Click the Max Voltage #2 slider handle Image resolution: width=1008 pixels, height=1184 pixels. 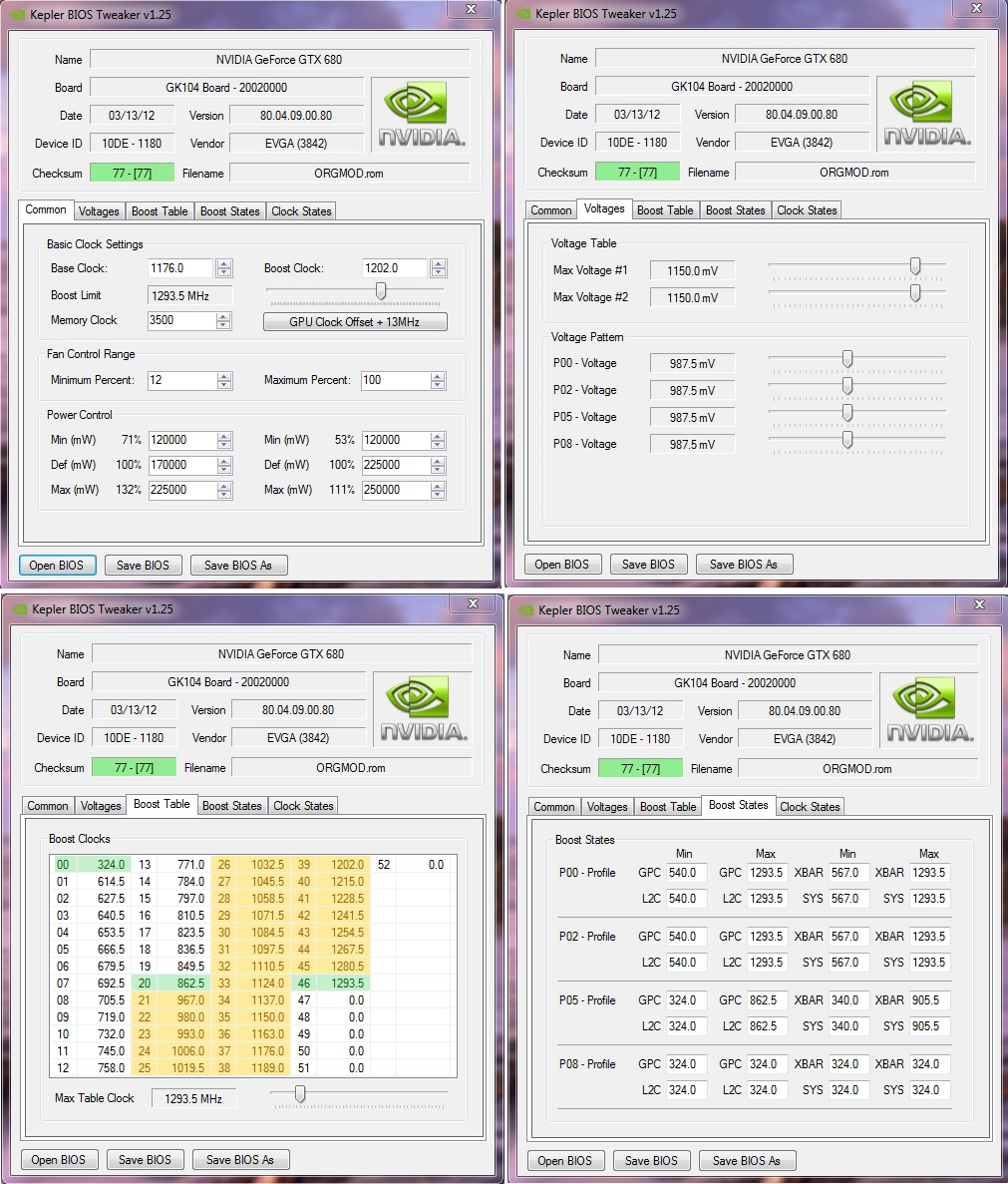pos(915,293)
